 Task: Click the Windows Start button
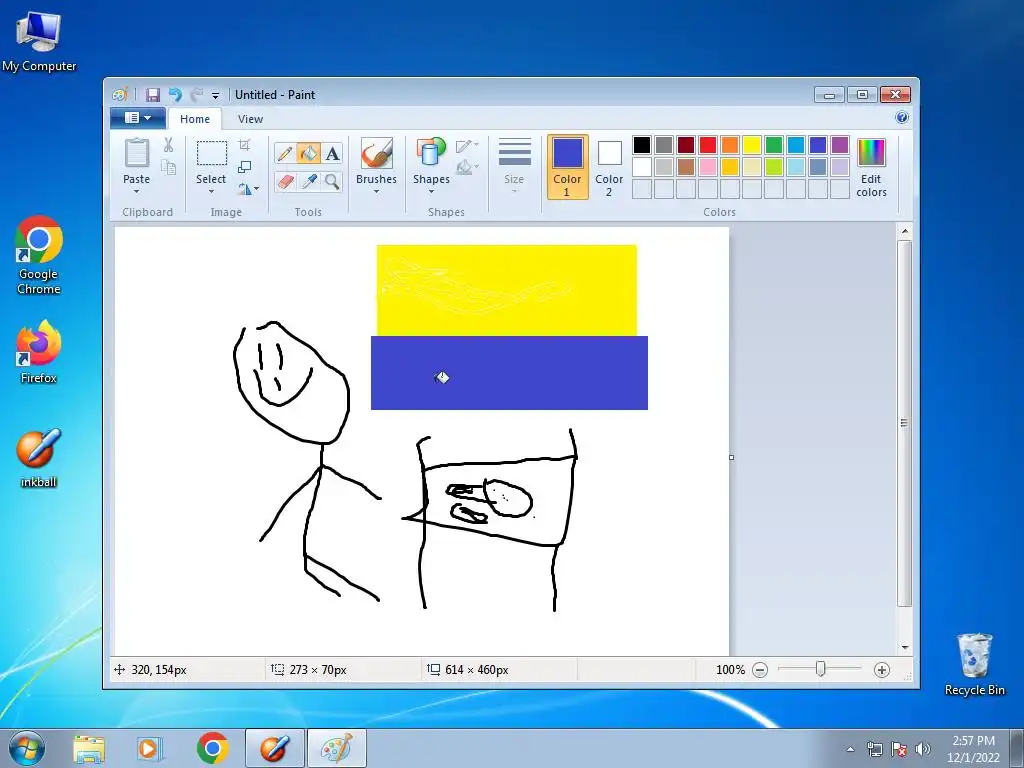pos(27,748)
